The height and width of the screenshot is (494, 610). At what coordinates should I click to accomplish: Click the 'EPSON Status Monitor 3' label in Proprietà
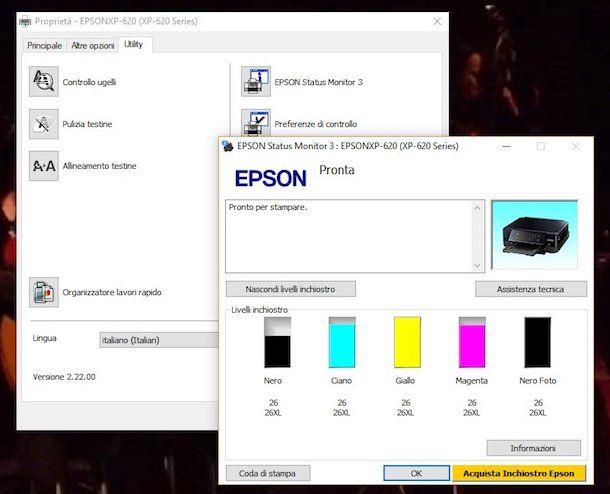tap(319, 82)
